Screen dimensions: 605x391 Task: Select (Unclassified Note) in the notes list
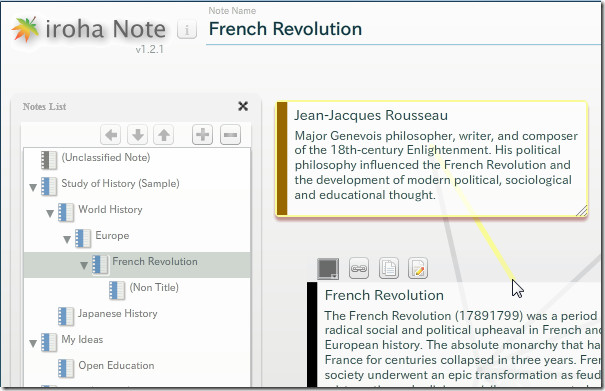pyautogui.click(x=106, y=157)
